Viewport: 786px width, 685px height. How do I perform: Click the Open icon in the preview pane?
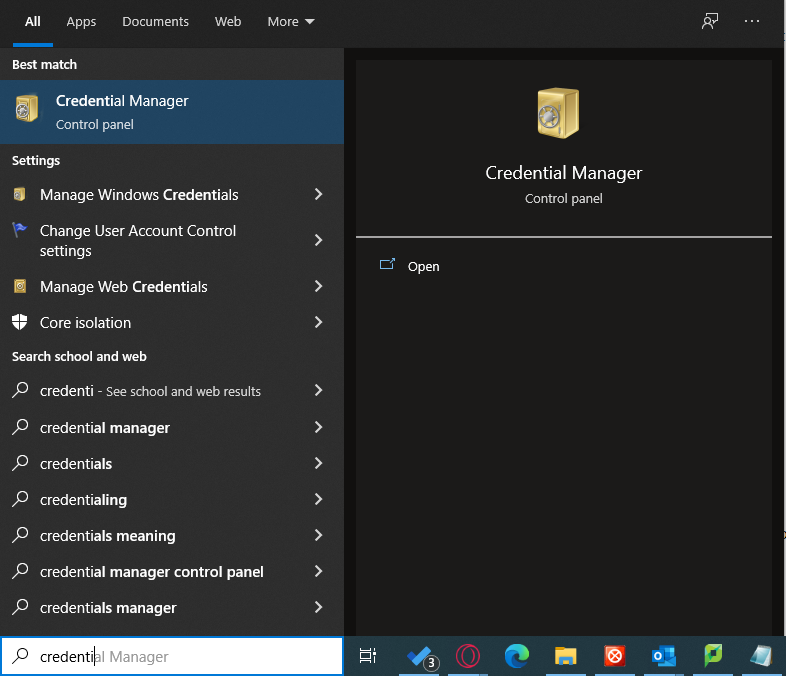387,264
